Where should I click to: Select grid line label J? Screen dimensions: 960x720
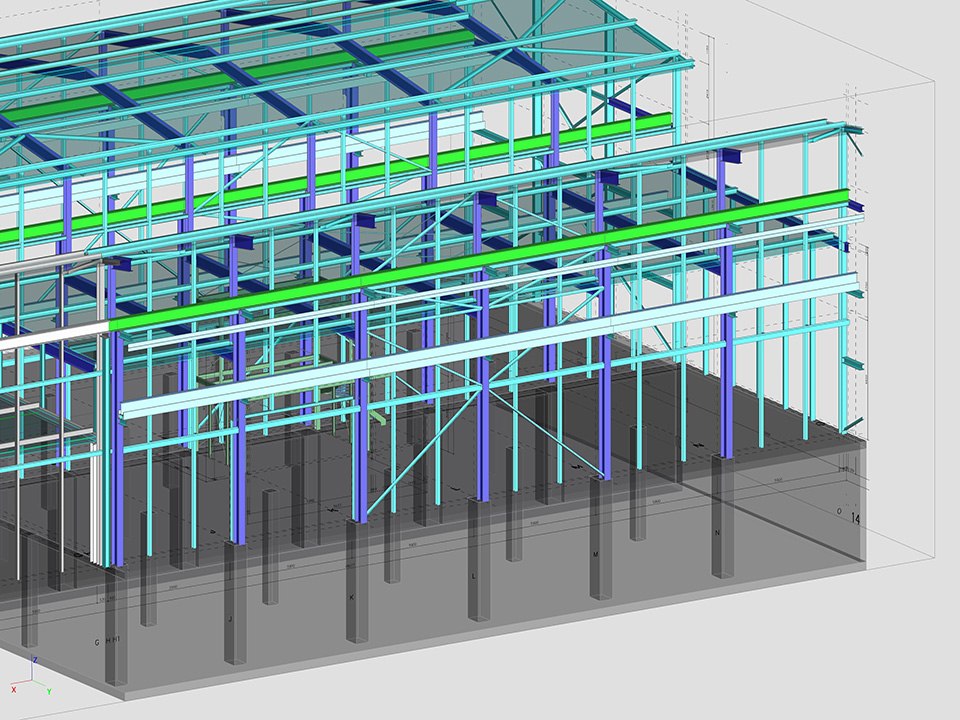pos(230,619)
